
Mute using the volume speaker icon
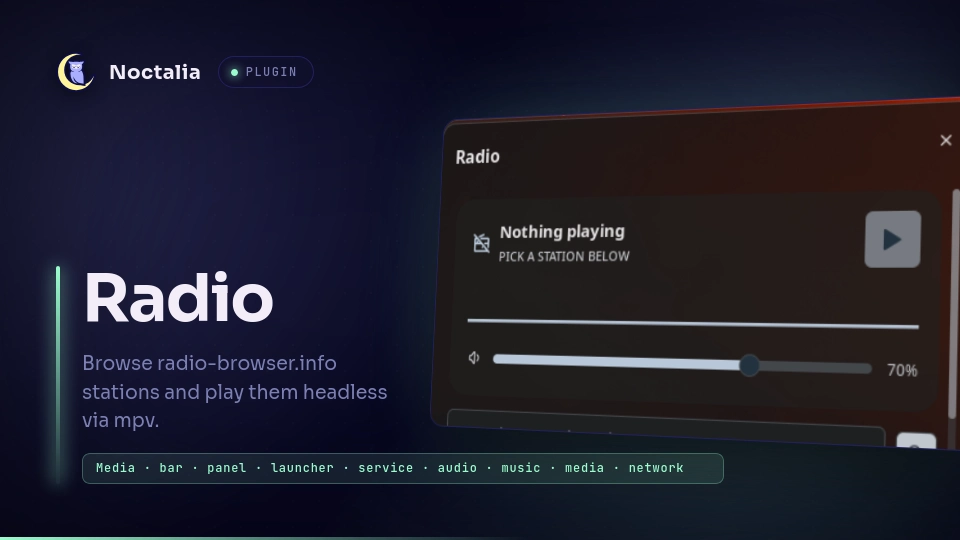pyautogui.click(x=474, y=358)
